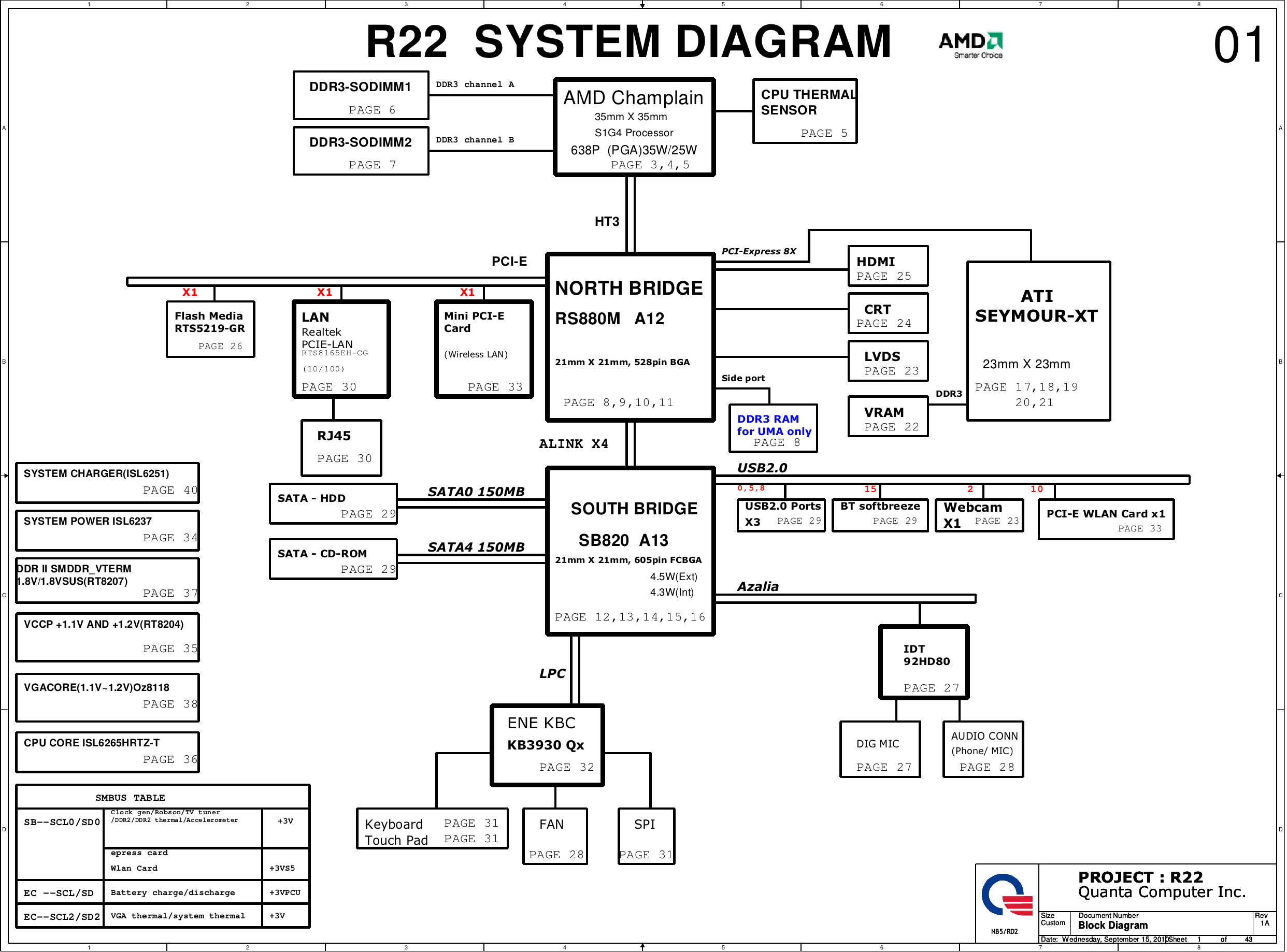This screenshot has height=952, width=1287.
Task: Click the VGACORE(1.1V~1.2V)Oz8118 block
Action: (x=107, y=698)
